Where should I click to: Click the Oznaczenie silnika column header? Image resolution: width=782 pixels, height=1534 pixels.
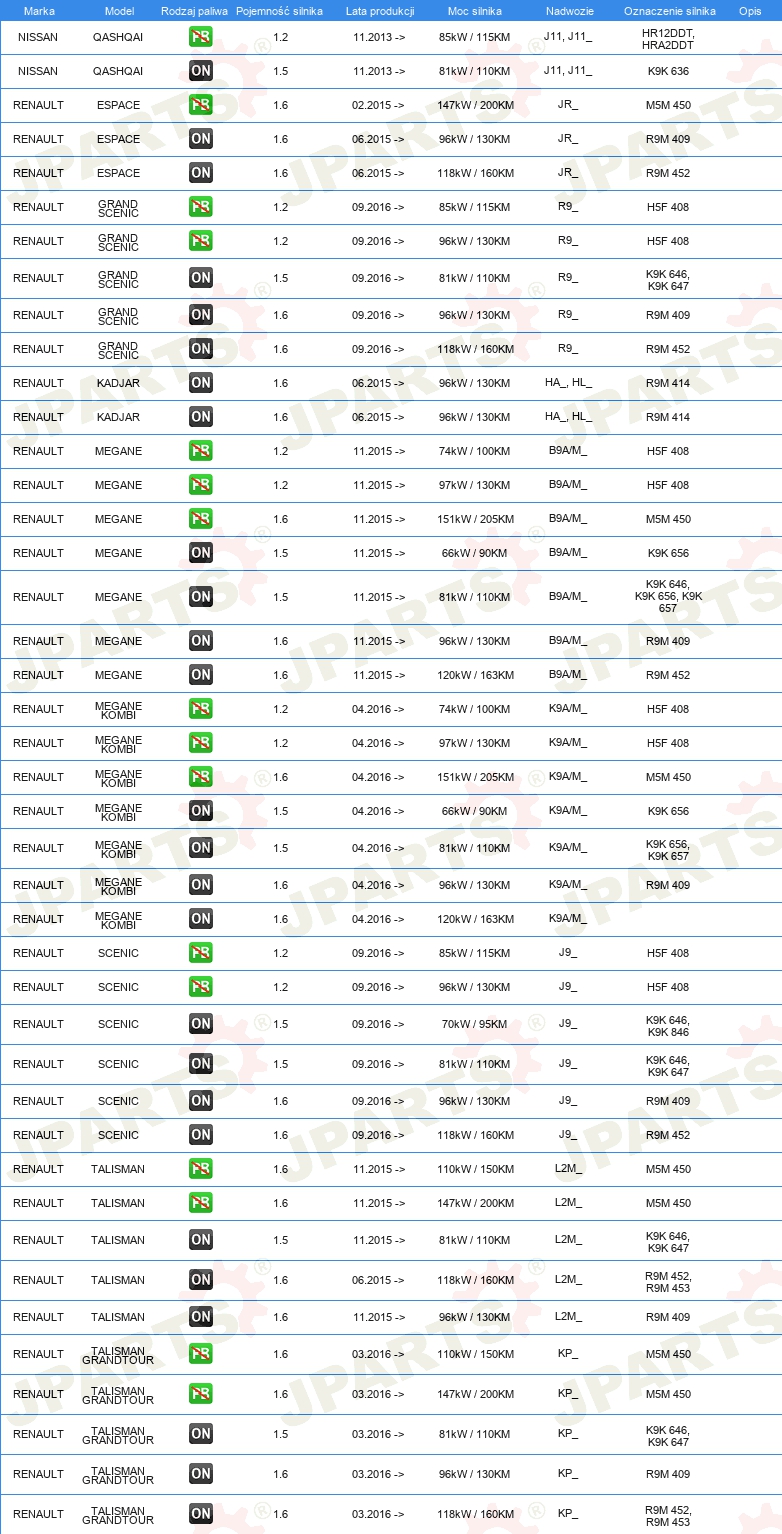click(669, 11)
